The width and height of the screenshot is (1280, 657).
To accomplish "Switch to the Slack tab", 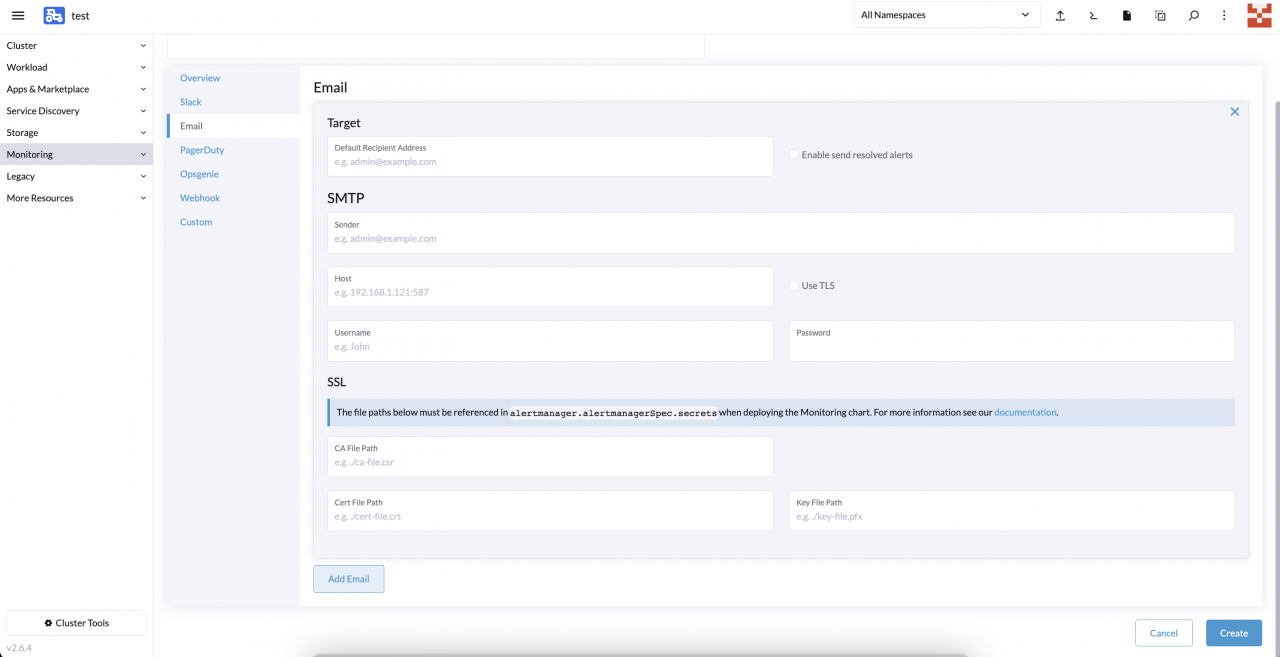I will click(191, 102).
